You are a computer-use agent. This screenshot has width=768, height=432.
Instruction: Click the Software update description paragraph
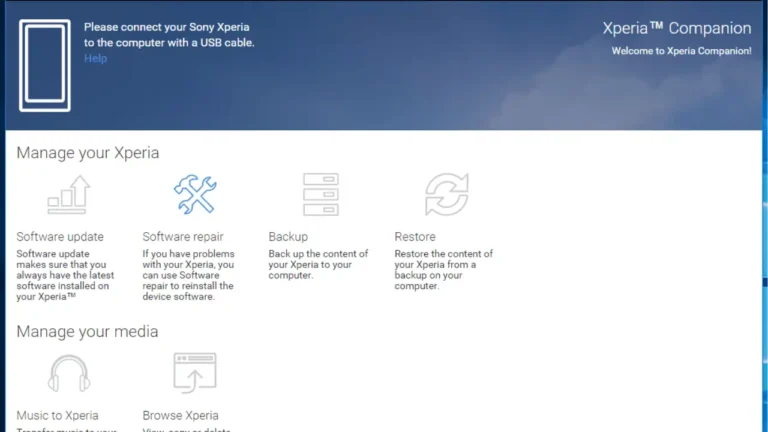(65, 275)
